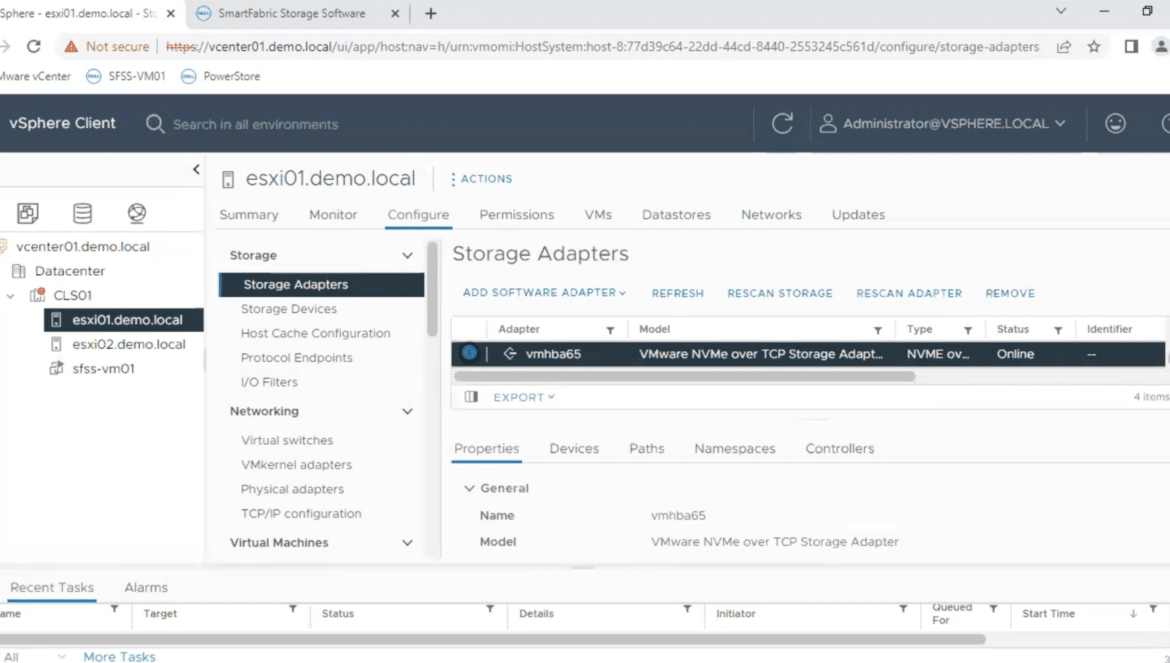Click the adapter table horizontal scrollbar
Screen dimensions: 1170x663
tap(684, 377)
